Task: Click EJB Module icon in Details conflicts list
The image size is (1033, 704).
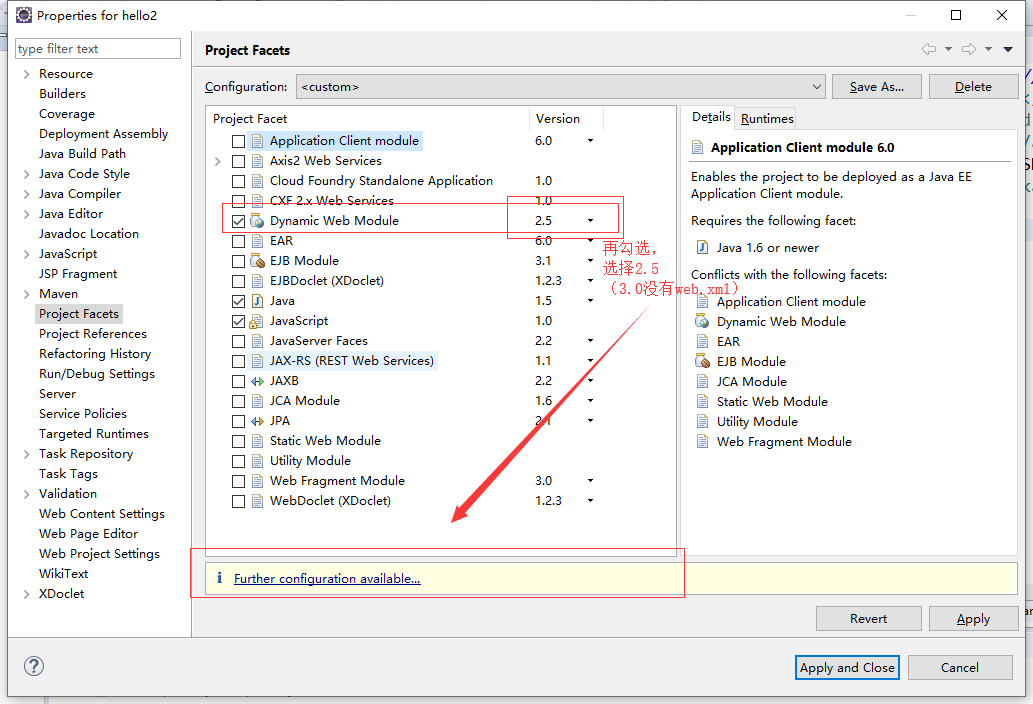Action: (702, 362)
